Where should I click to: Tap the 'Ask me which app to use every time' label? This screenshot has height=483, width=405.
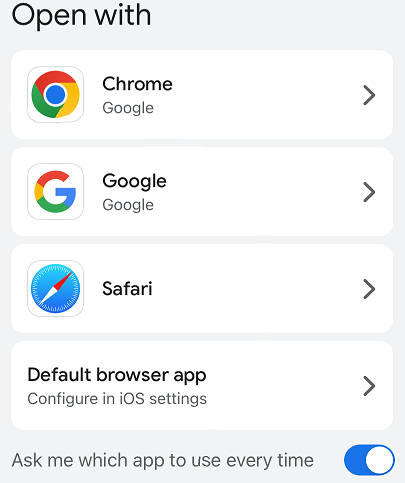pyautogui.click(x=163, y=461)
